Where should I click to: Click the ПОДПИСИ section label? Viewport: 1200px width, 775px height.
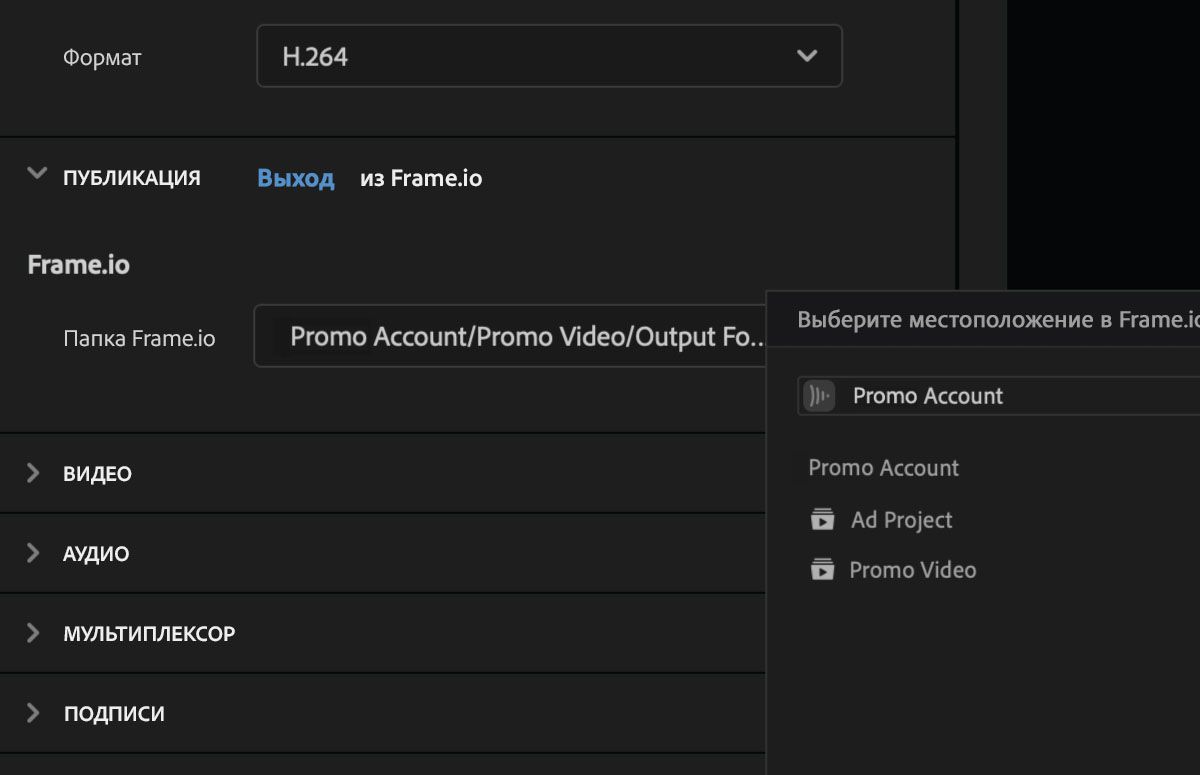tap(114, 714)
